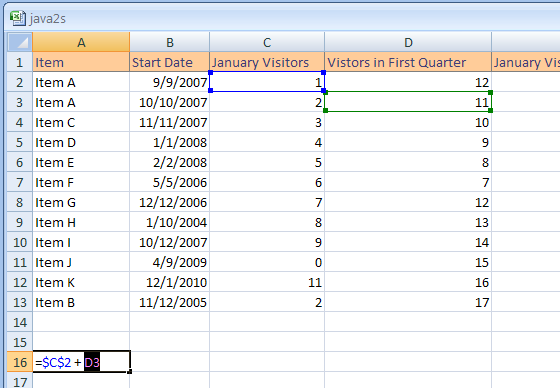Select row 14 header
Screen dimensions: 560x388
20,323
